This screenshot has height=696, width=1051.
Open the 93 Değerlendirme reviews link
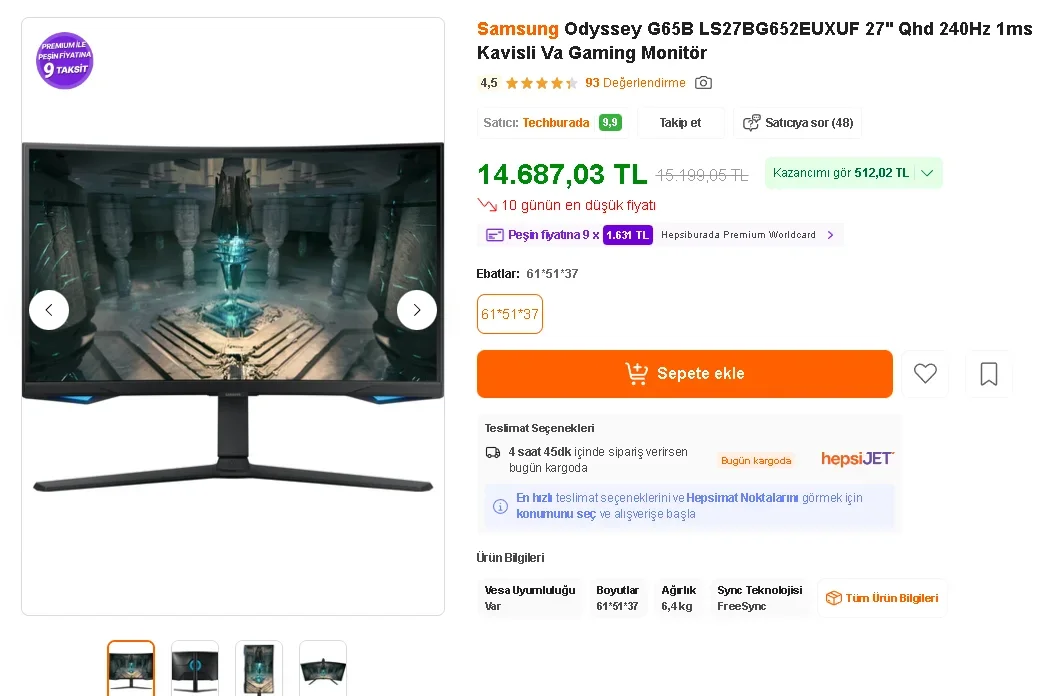[635, 82]
